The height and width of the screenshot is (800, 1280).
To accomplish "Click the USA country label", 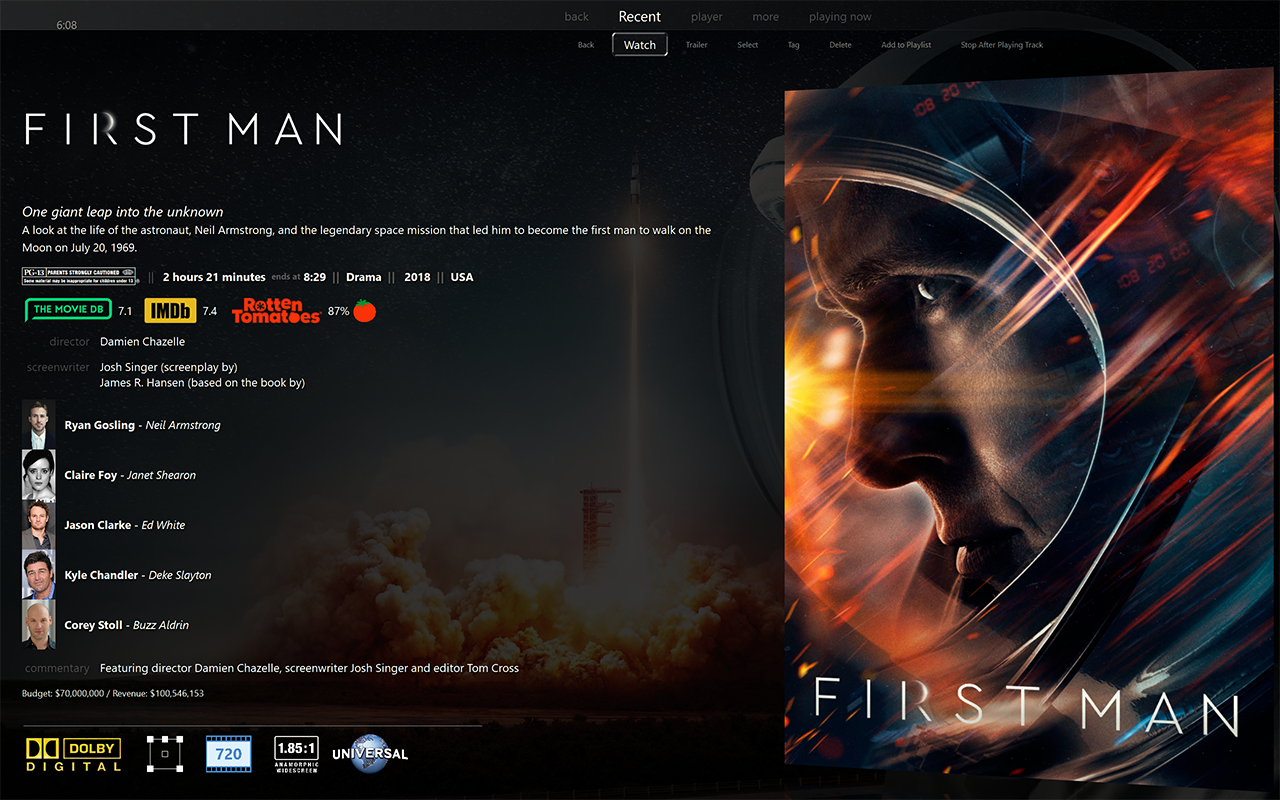I will [462, 277].
